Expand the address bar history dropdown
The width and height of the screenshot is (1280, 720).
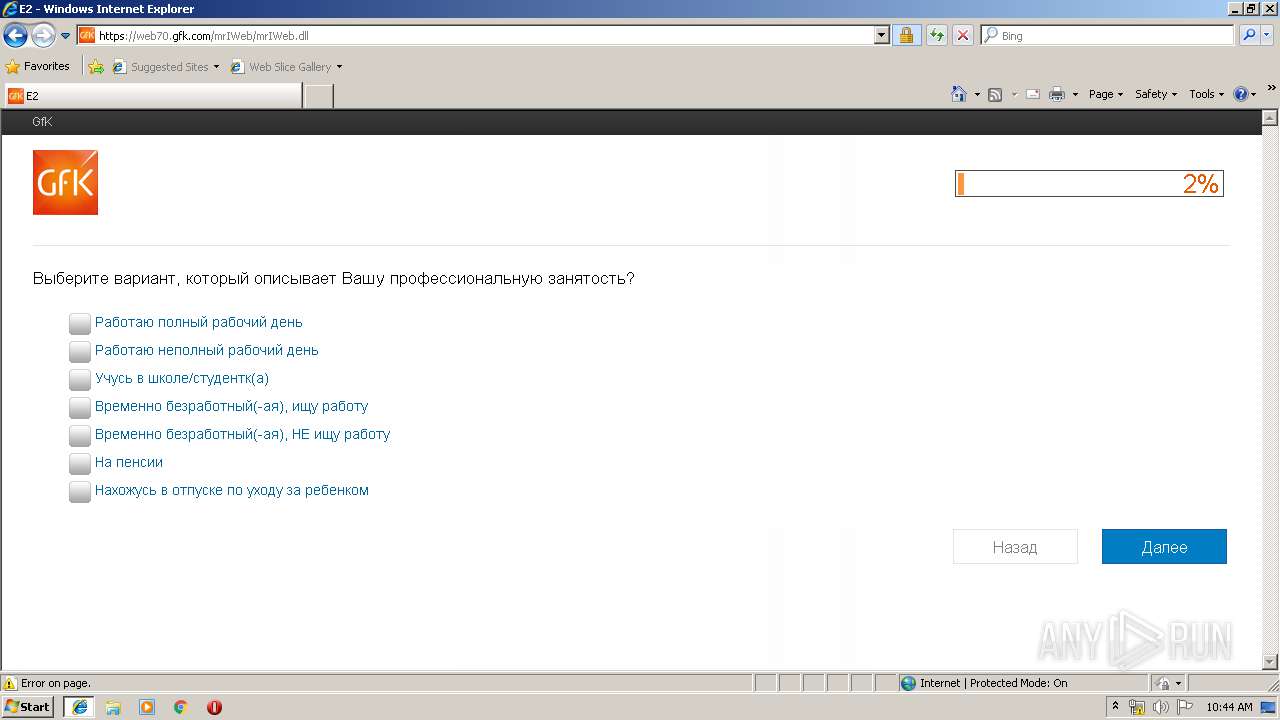coord(881,35)
